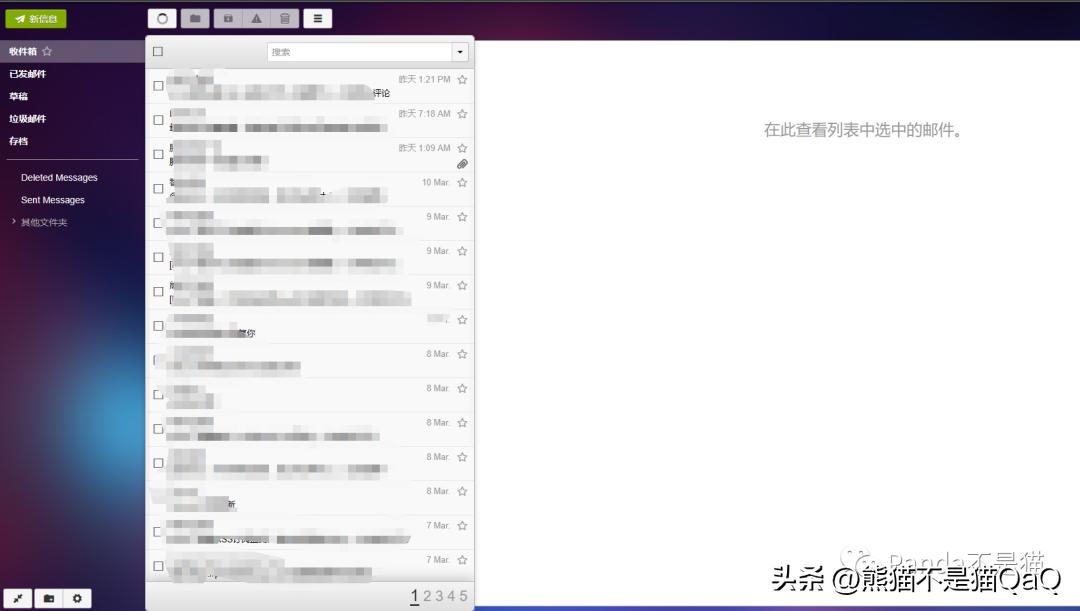
Task: Click the refresh mail icon in the toolbar
Action: 162,18
